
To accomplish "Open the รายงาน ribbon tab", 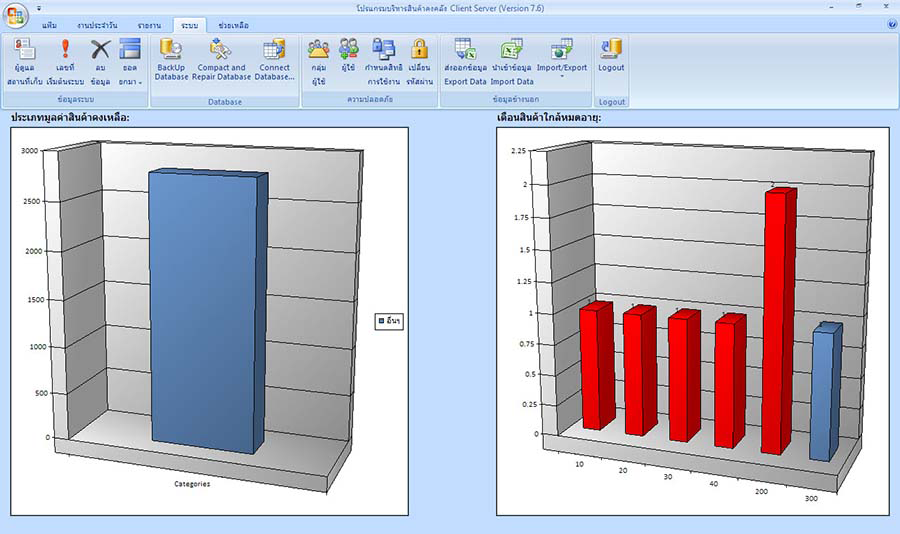I will coord(149,24).
